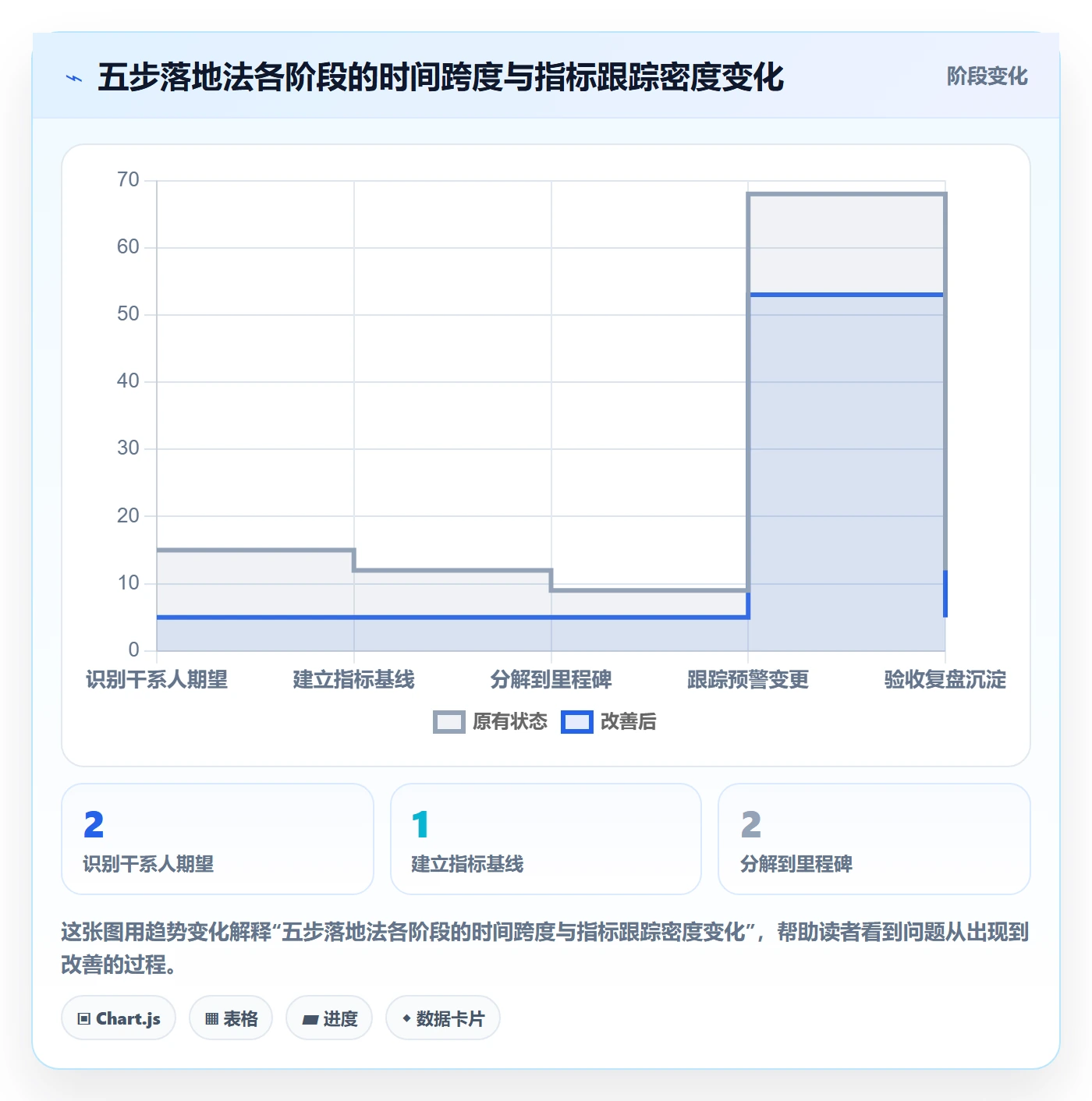Screen dimensions: 1092x1101
Task: Click x-axis label 识别干系人期望
Action: pos(157,679)
